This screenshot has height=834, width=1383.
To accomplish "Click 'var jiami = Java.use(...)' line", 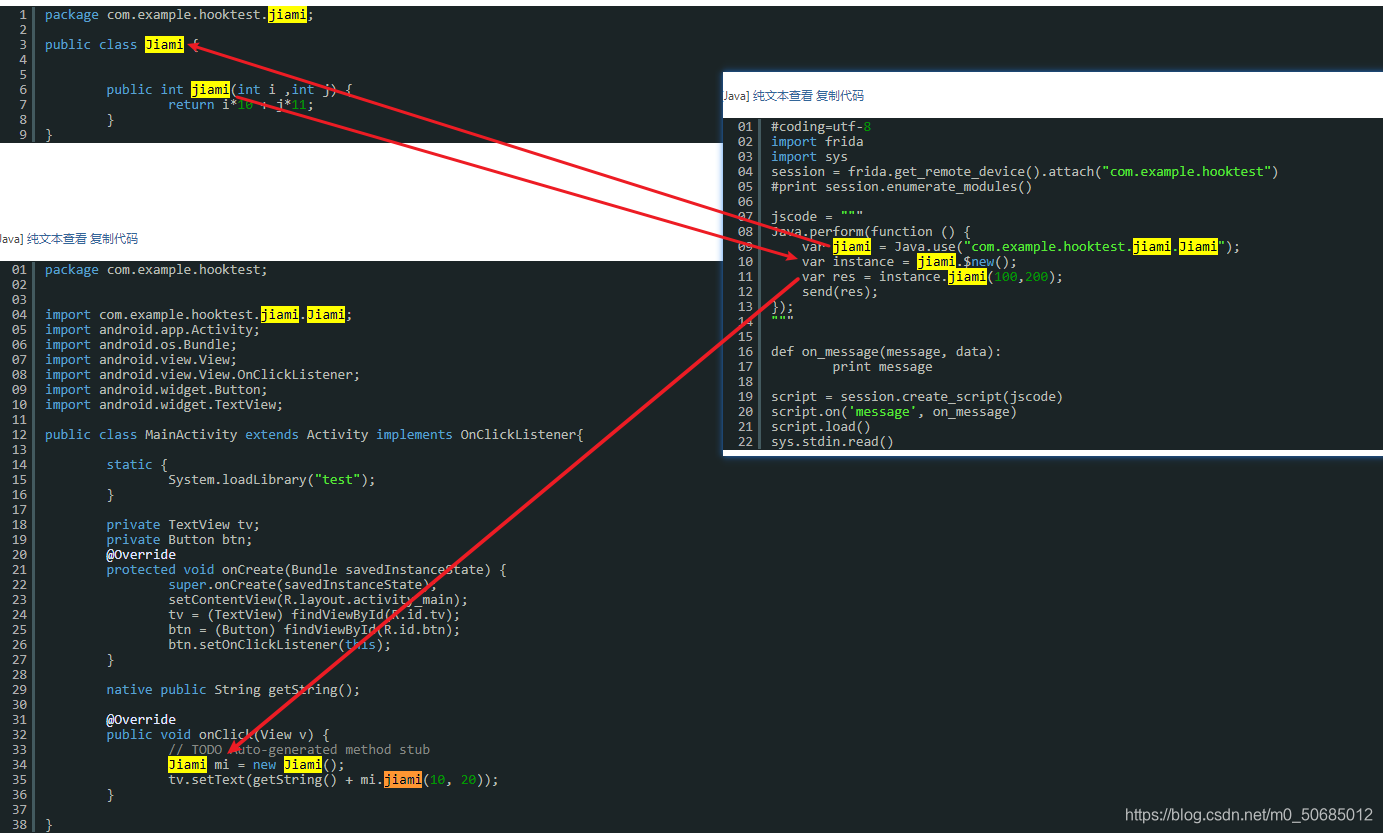I will (1021, 247).
